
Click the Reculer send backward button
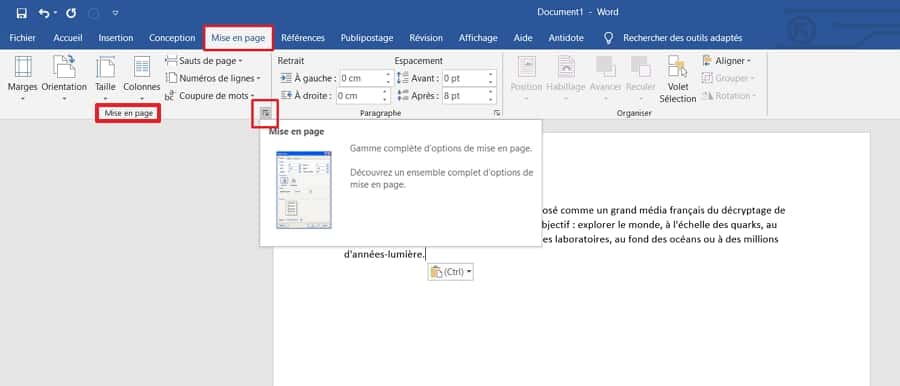(640, 79)
